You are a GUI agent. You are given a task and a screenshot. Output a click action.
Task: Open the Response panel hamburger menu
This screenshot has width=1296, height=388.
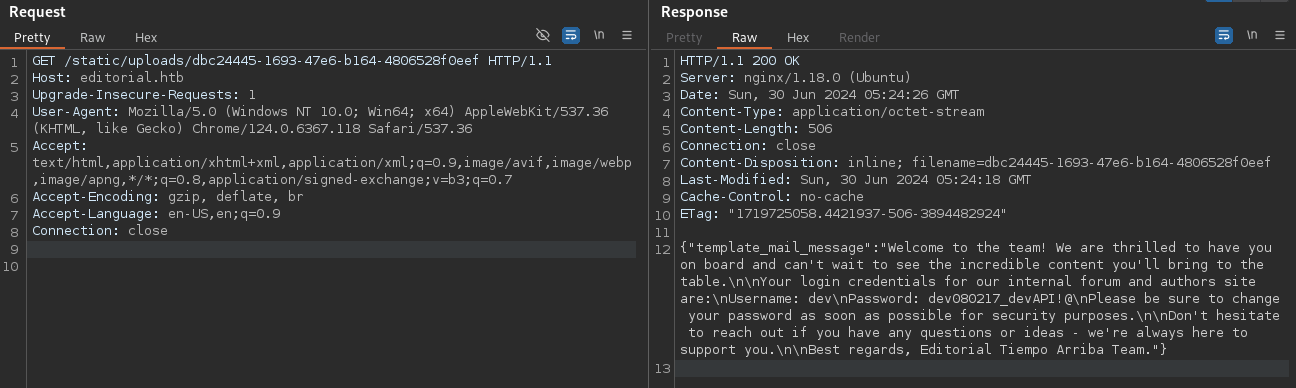coord(1280,35)
